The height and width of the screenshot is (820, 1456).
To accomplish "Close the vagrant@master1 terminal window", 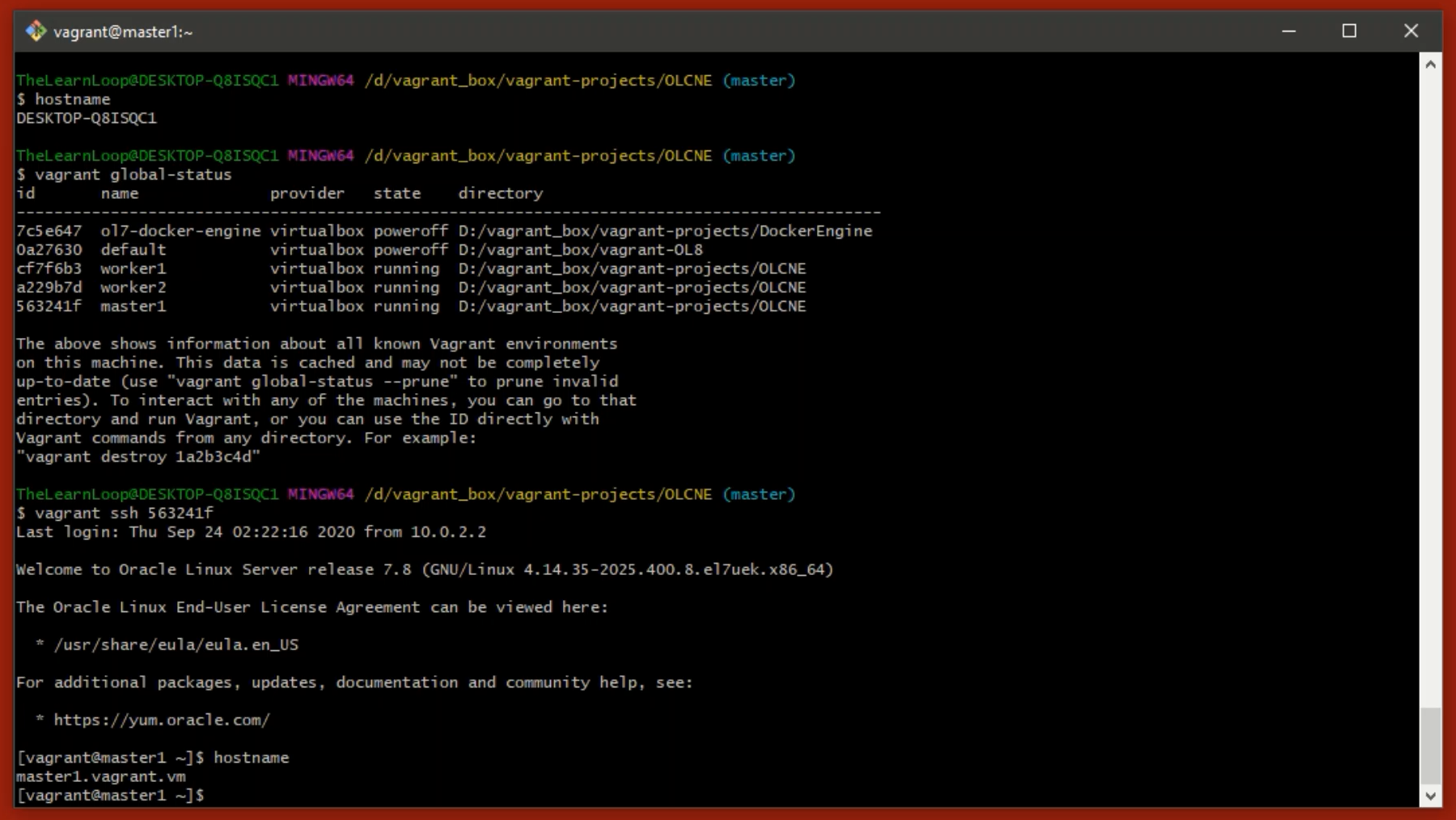I will 1411,32.
